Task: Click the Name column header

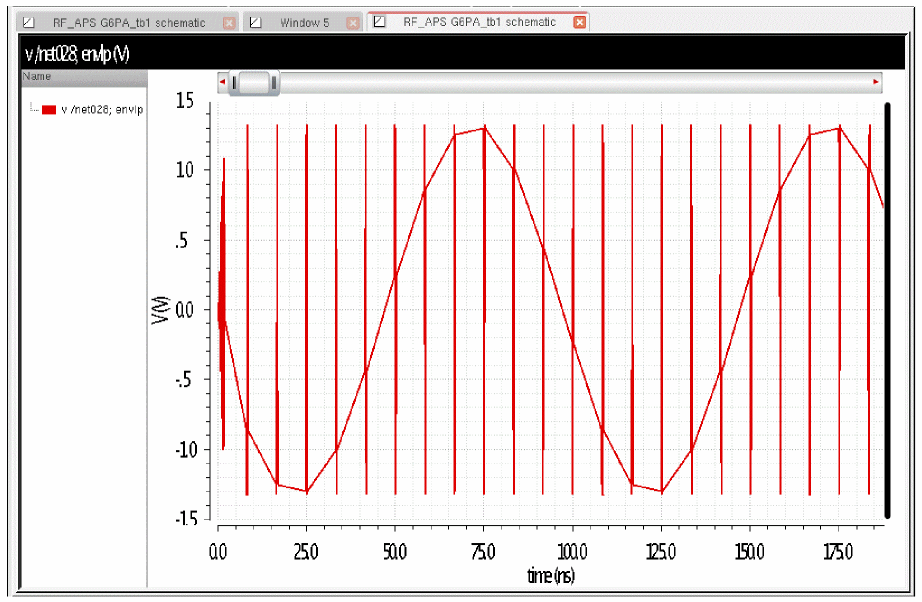Action: (x=37, y=76)
